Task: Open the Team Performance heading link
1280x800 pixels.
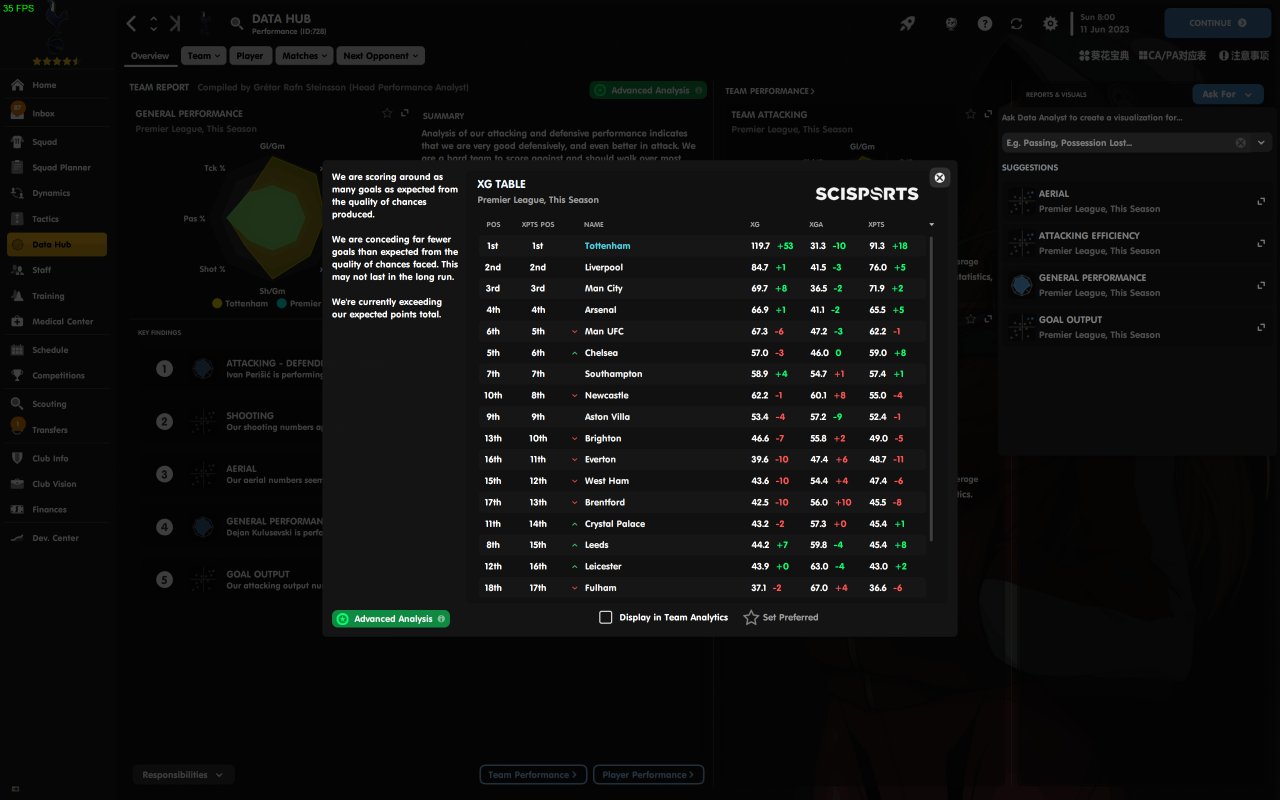Action: tap(770, 91)
